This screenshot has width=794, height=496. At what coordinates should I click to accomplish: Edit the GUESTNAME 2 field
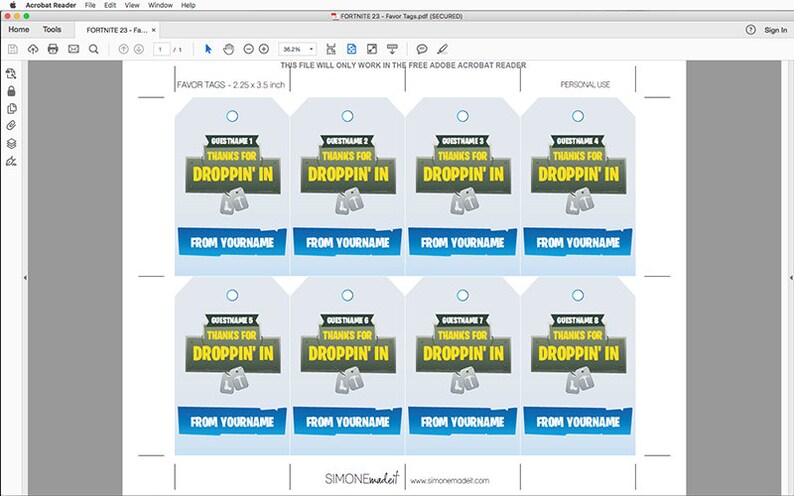point(347,141)
